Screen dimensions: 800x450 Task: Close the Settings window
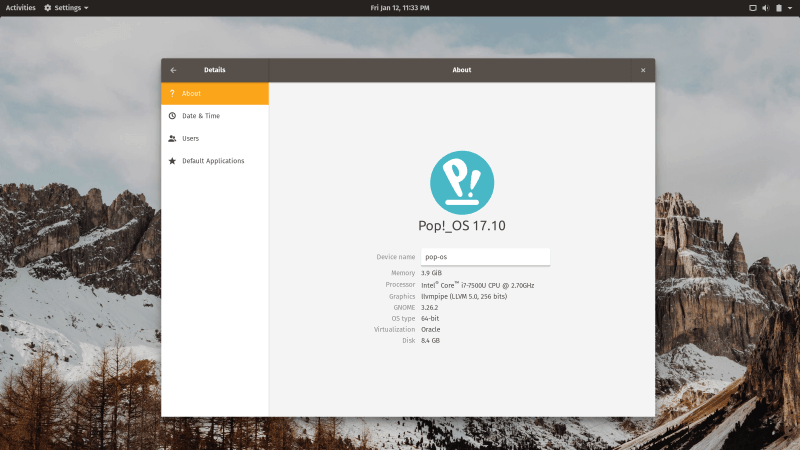(643, 70)
